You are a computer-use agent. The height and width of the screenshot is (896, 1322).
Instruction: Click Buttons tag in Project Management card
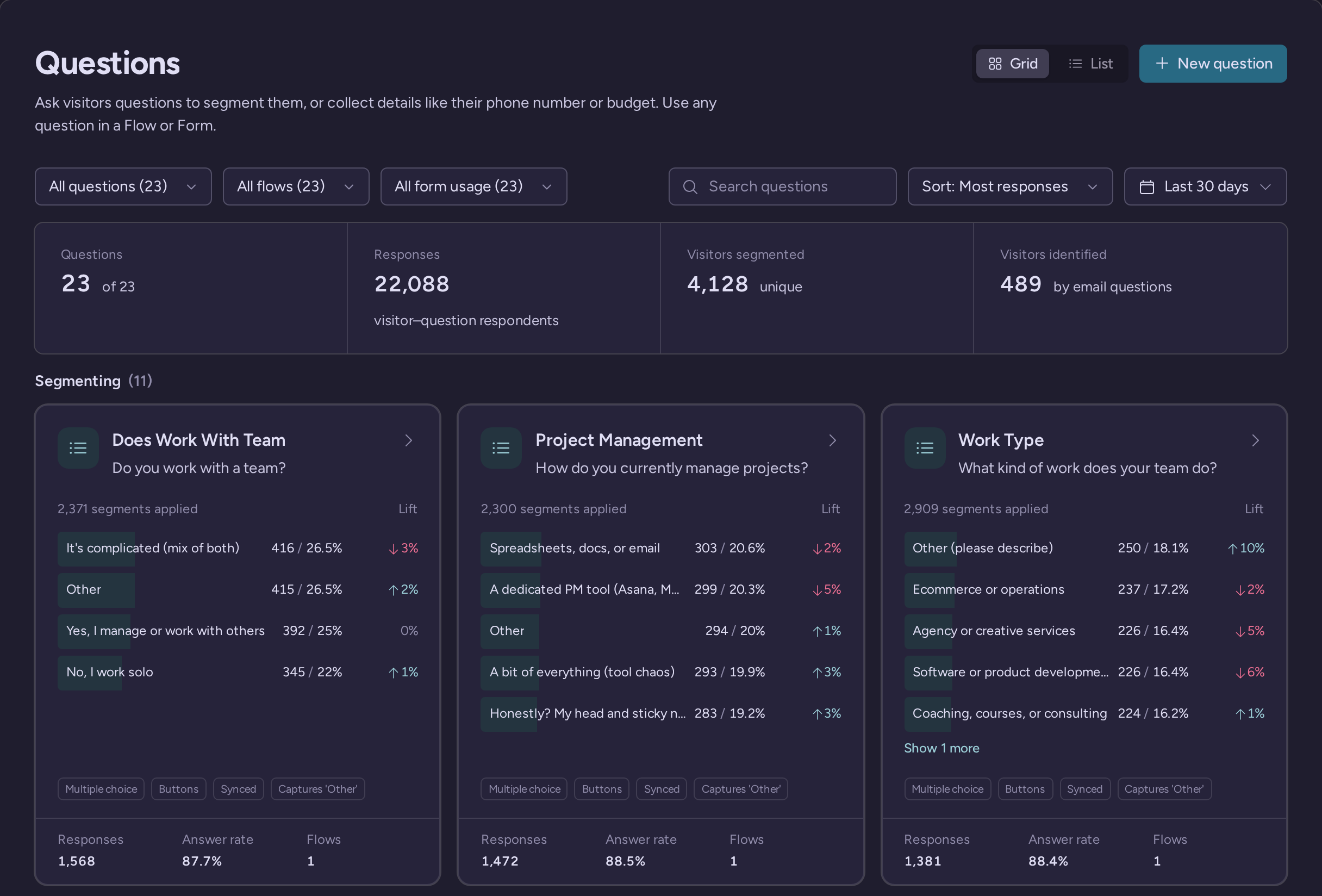[x=602, y=789]
